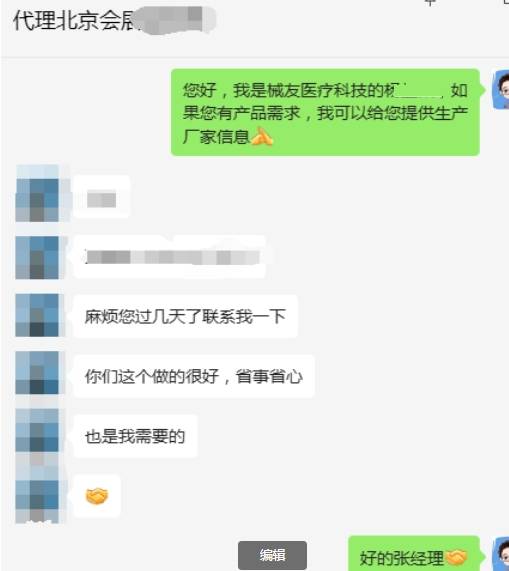Image resolution: width=509 pixels, height=571 pixels.
Task: Select the green message 好的张经理
Action: tap(414, 555)
